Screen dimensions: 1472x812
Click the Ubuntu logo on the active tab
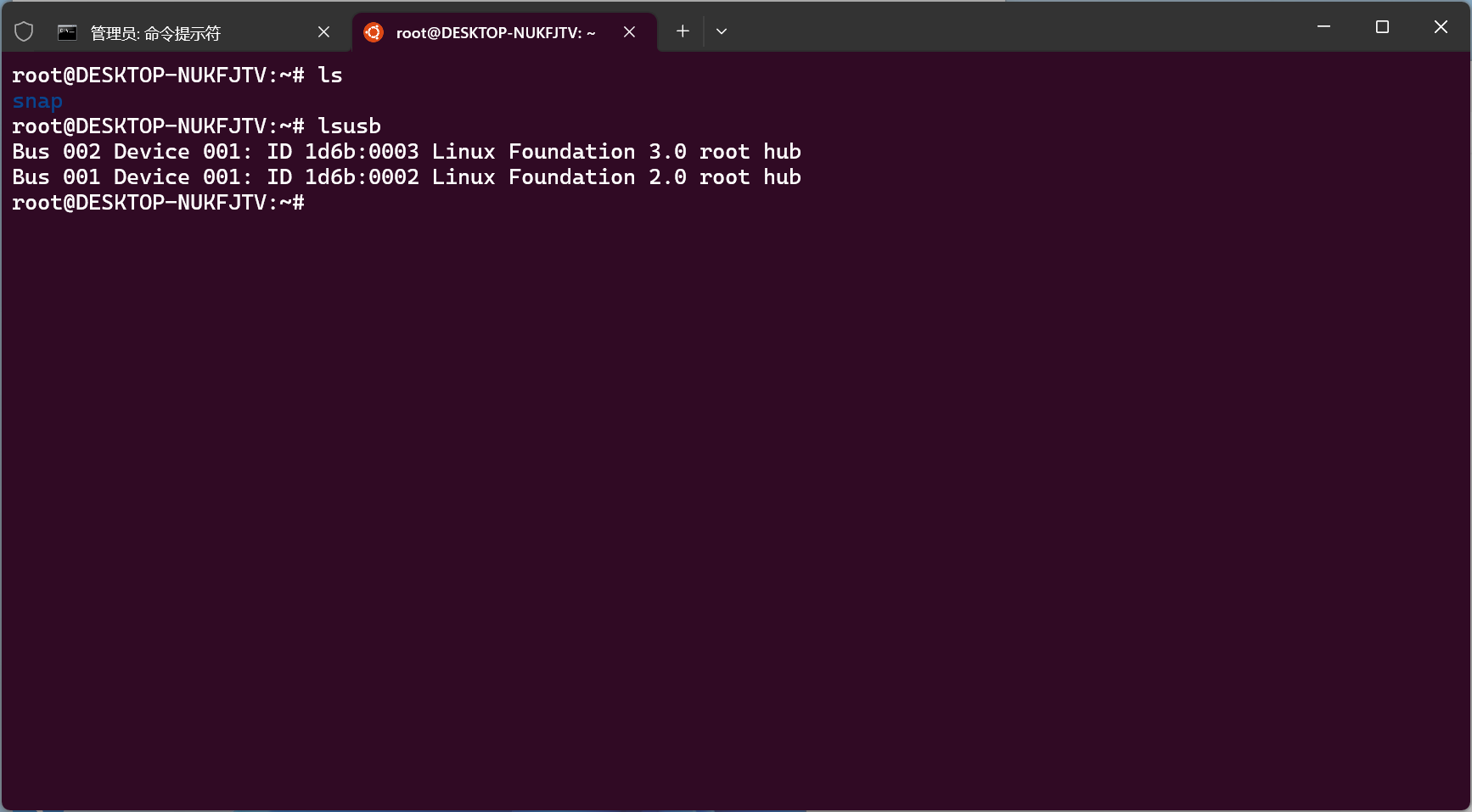[x=374, y=31]
